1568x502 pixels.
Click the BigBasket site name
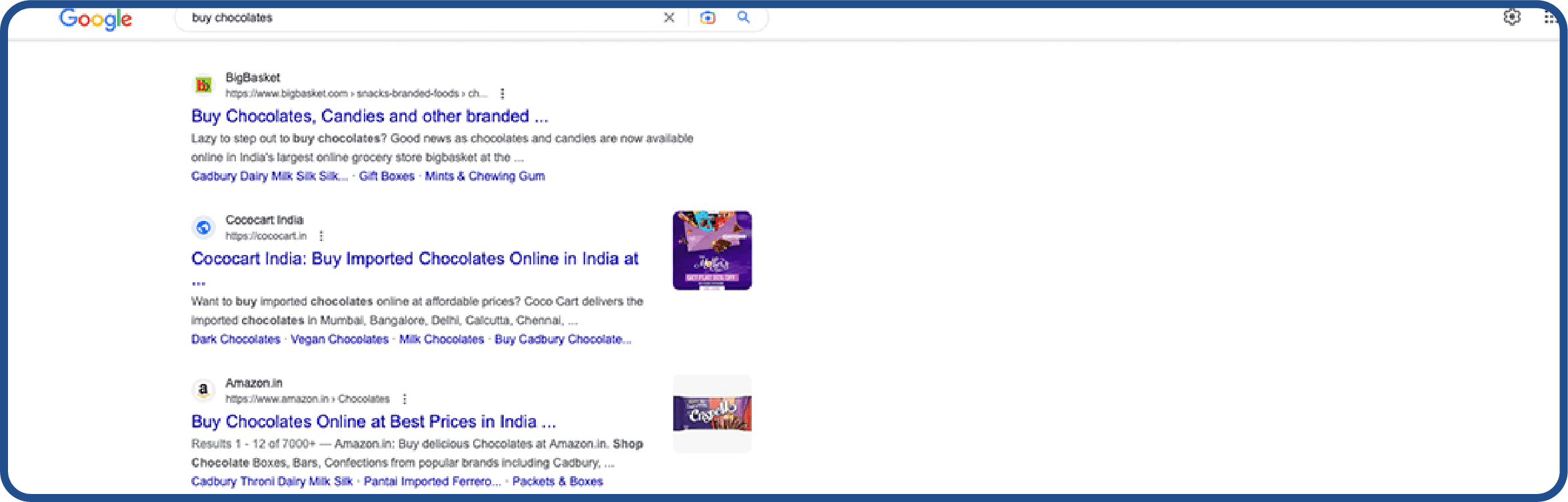253,77
